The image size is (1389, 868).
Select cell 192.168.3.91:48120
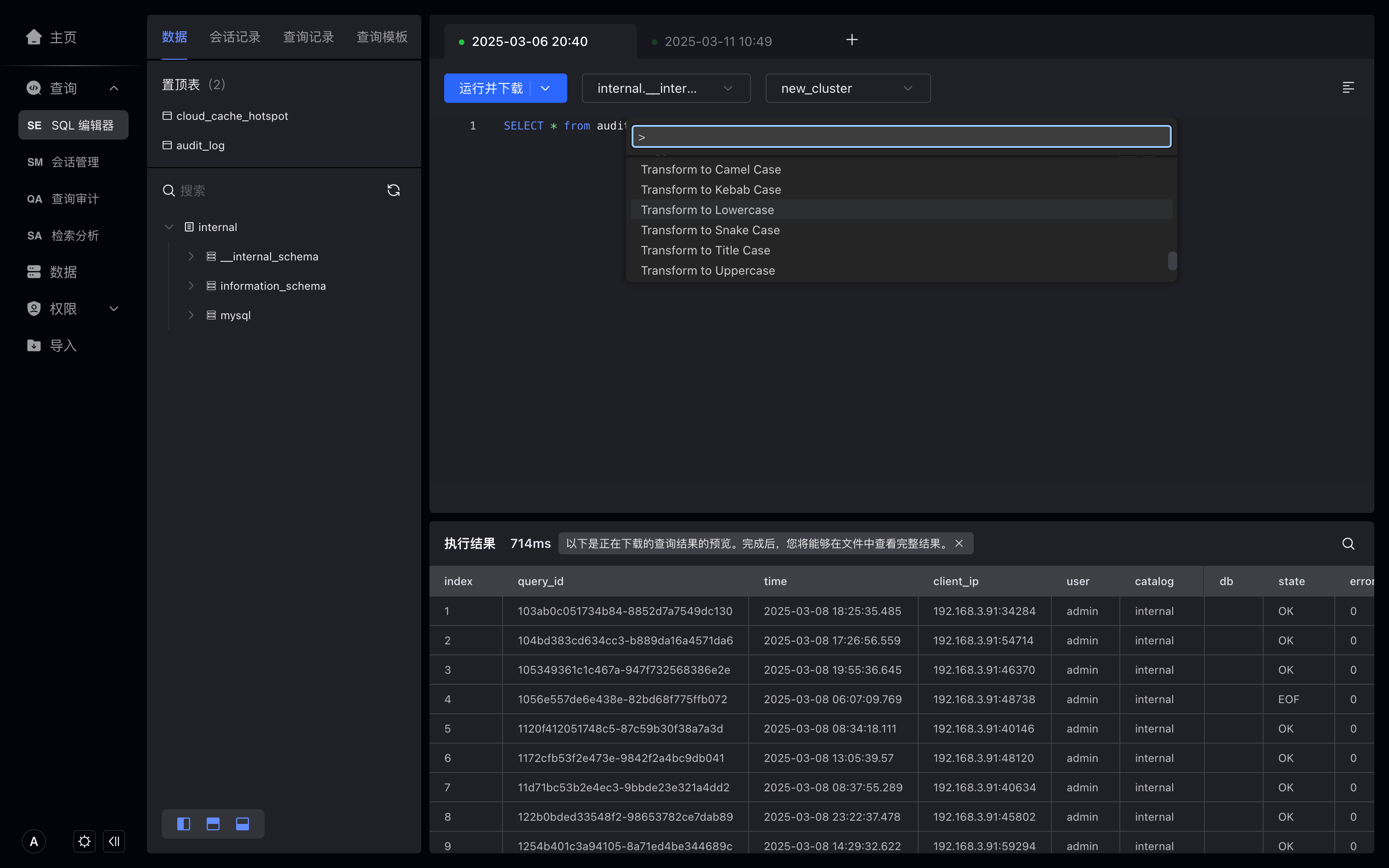pyautogui.click(x=984, y=758)
